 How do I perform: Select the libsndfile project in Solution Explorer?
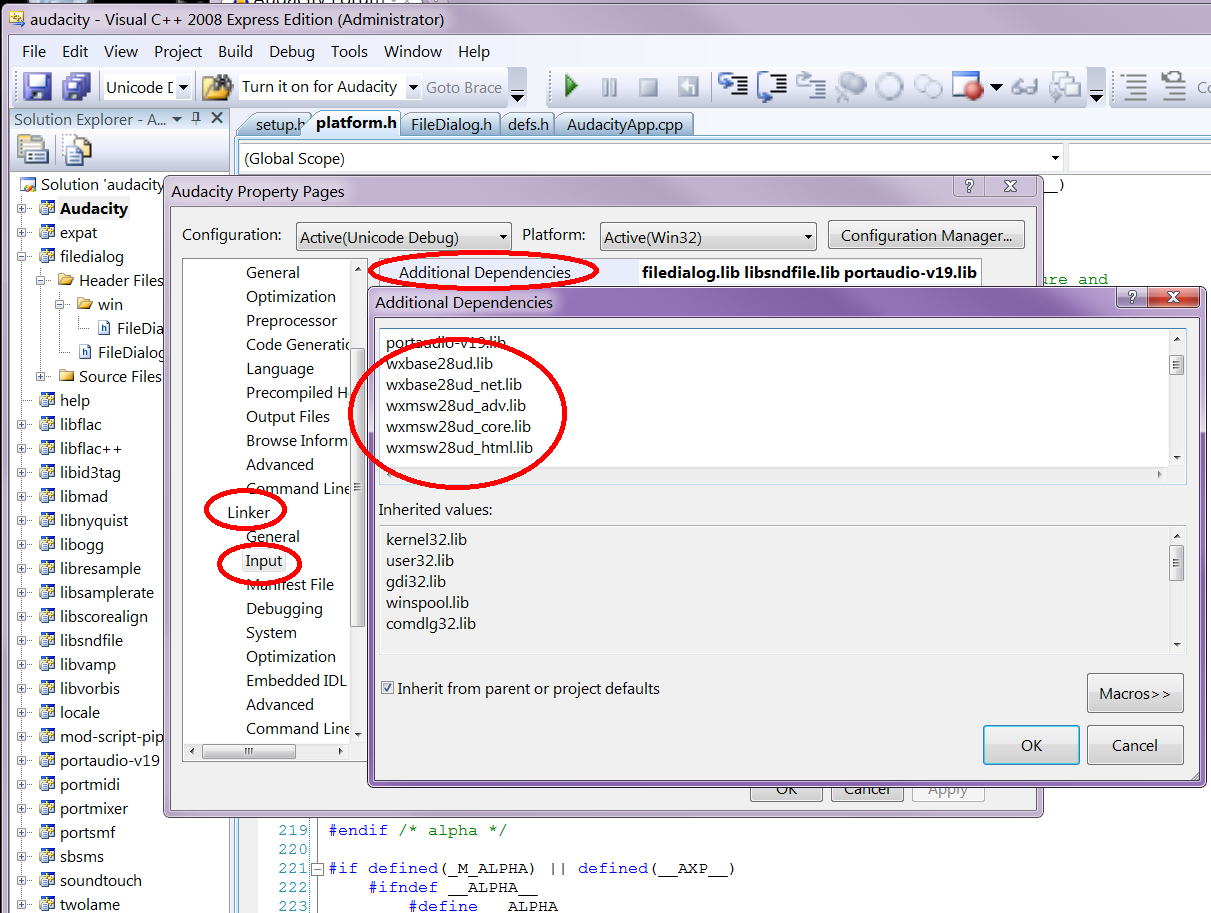pyautogui.click(x=91, y=641)
